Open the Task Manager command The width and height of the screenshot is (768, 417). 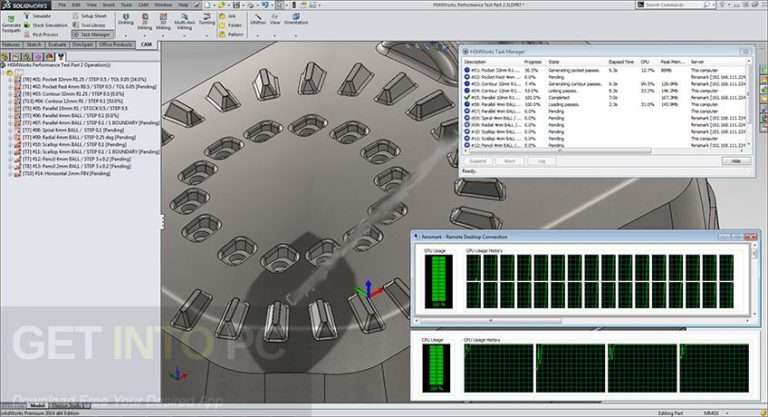point(92,34)
